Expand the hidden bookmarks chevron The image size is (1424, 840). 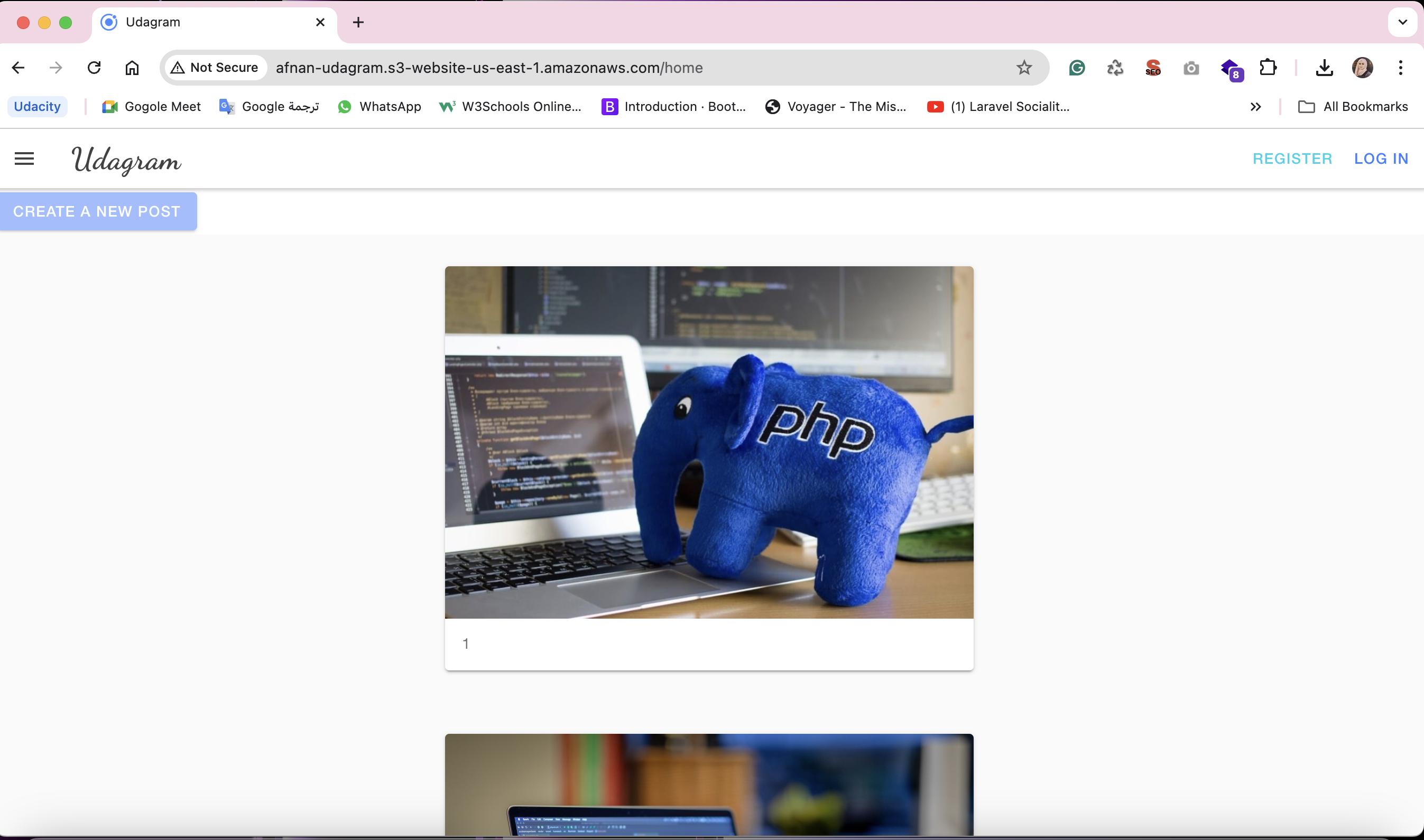click(1255, 107)
